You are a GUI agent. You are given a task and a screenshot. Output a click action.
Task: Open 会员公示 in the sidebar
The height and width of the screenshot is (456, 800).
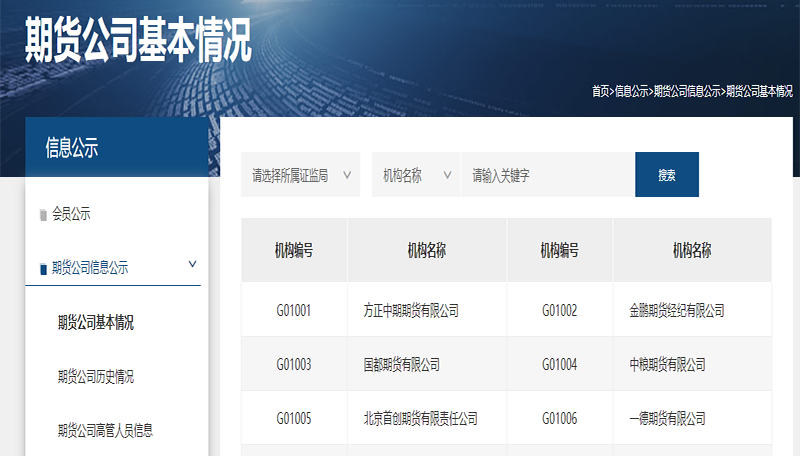click(x=71, y=214)
